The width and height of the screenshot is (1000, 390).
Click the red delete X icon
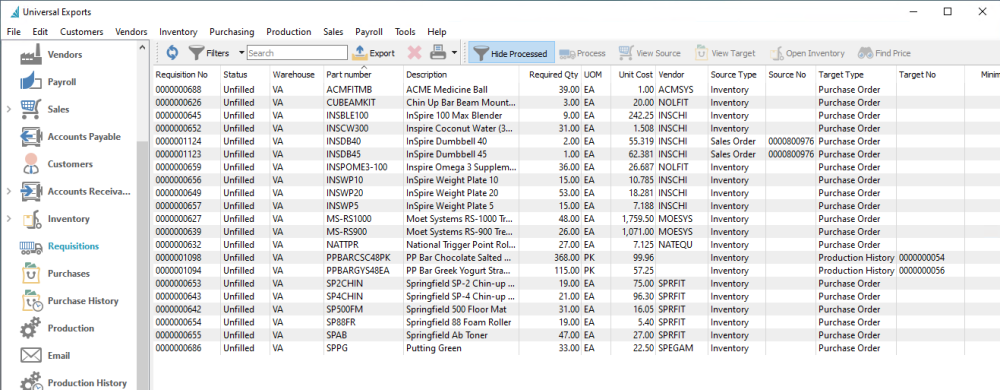pos(415,53)
